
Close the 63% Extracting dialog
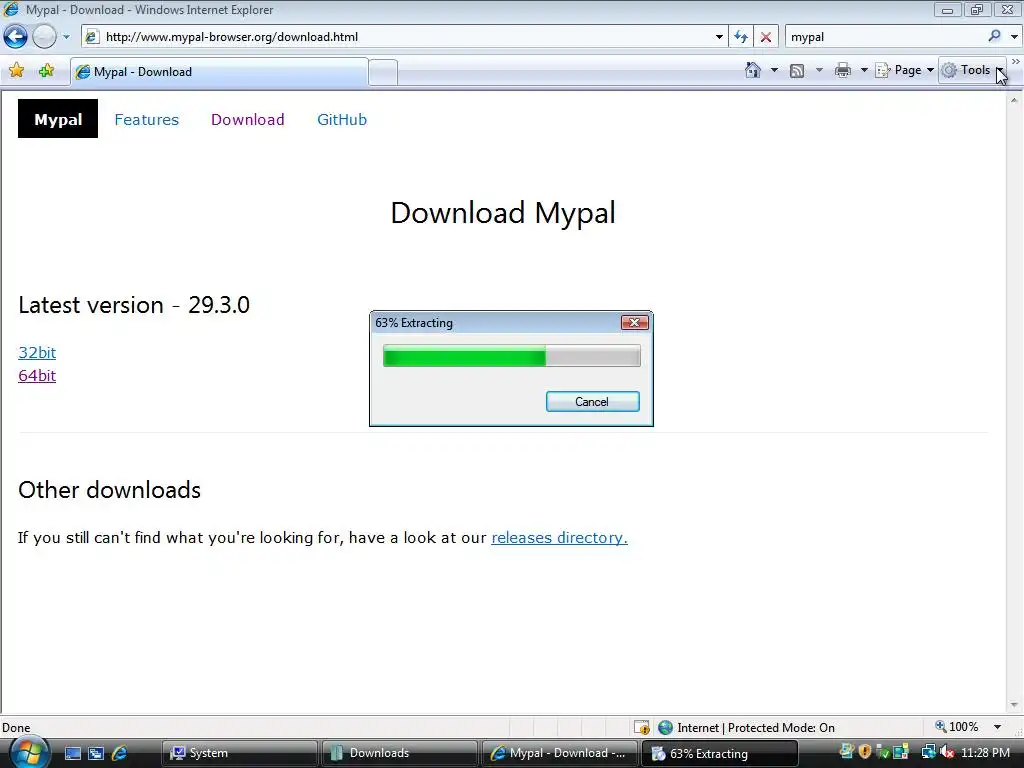tap(634, 323)
